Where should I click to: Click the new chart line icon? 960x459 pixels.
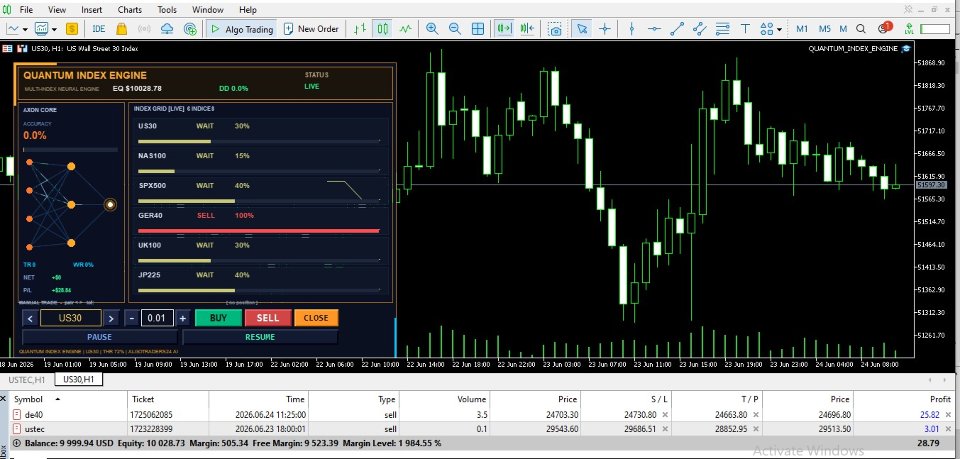coord(13,28)
